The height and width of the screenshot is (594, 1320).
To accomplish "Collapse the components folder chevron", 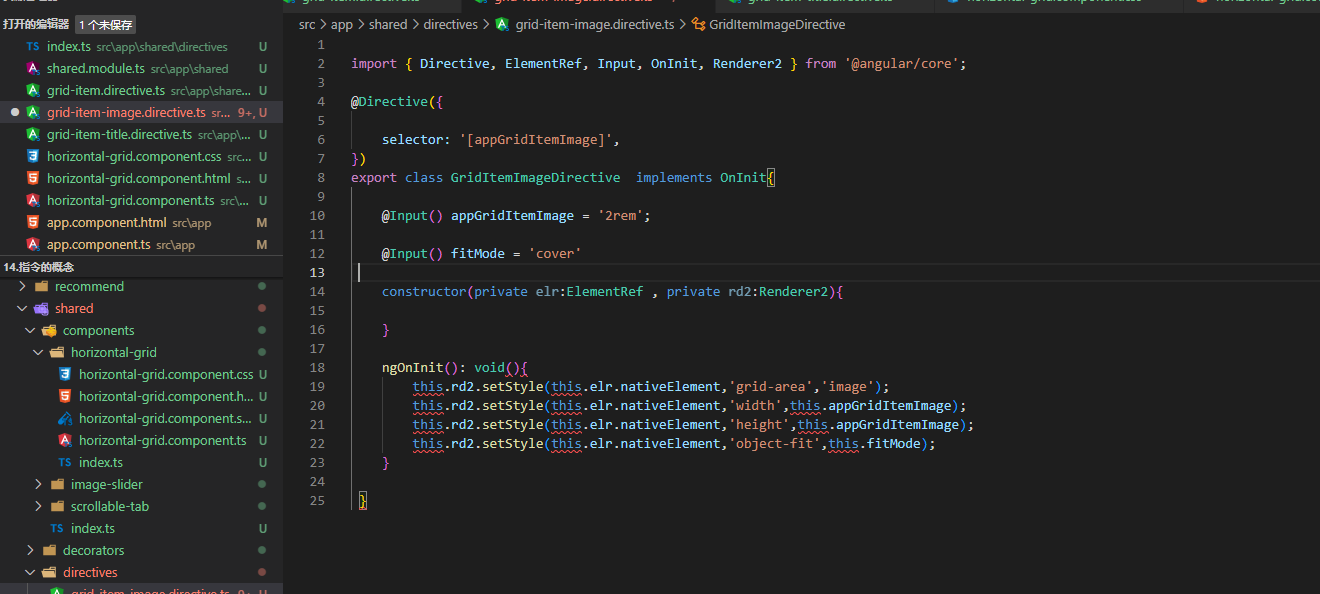I will (x=31, y=331).
